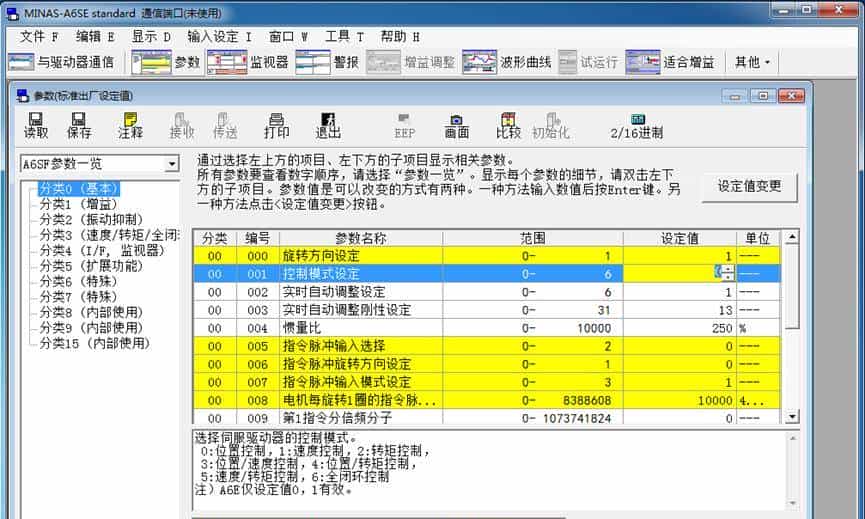Viewport: 865px width, 519px height.
Task: Select the 实时自动调整刚性设定 row
Action: pyautogui.click(x=487, y=310)
